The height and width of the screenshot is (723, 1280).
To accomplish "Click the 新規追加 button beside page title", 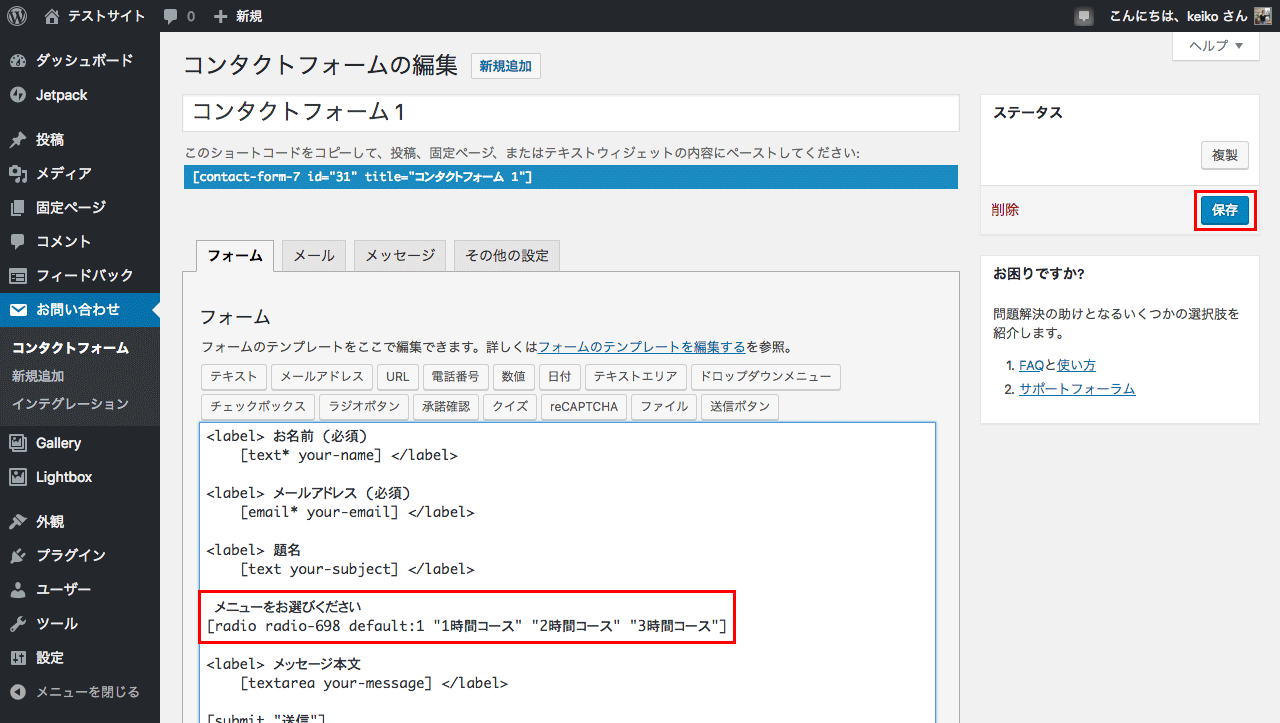I will pyautogui.click(x=506, y=66).
